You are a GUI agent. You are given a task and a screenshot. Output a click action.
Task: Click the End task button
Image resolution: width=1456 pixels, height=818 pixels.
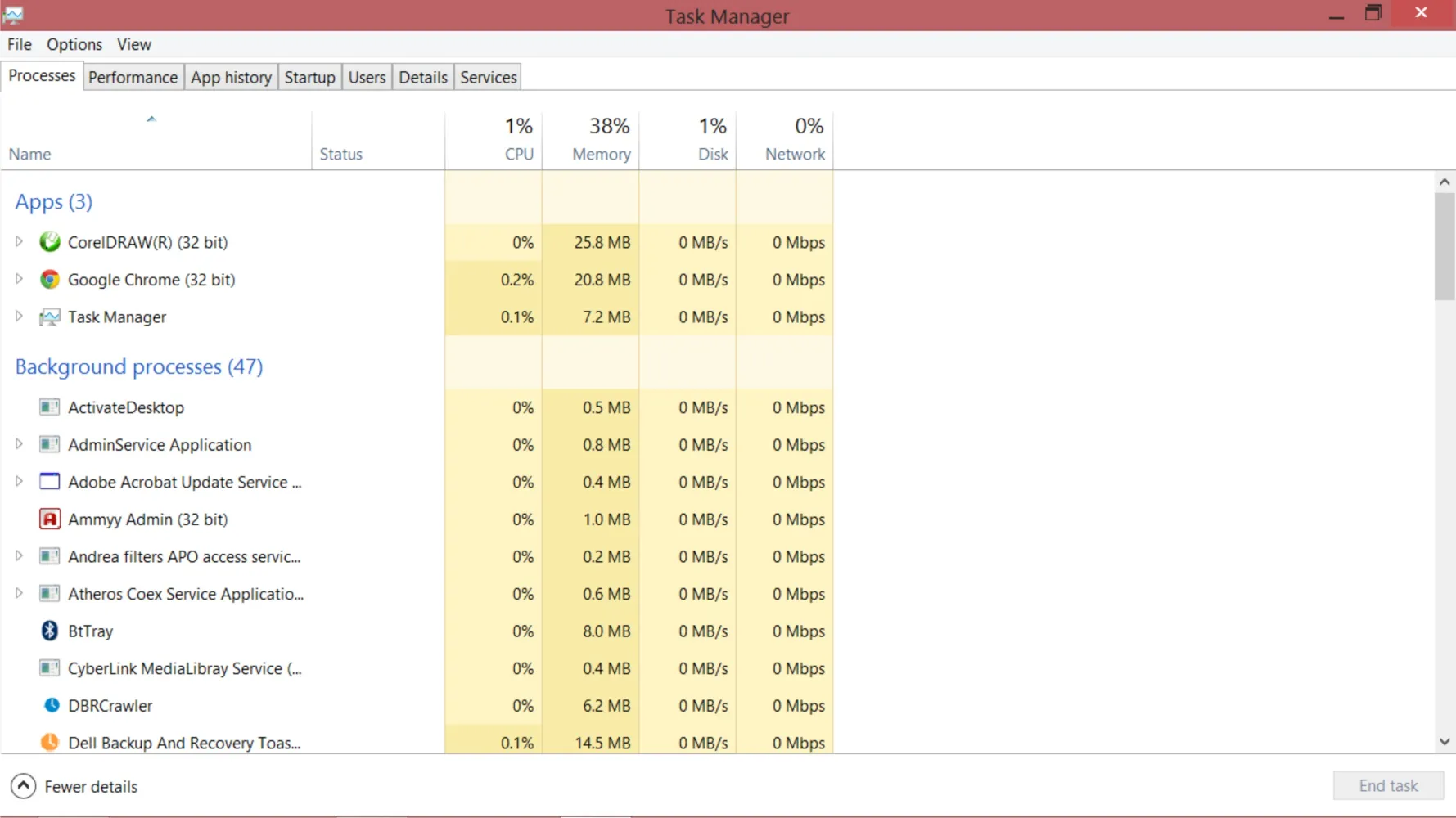(x=1388, y=785)
